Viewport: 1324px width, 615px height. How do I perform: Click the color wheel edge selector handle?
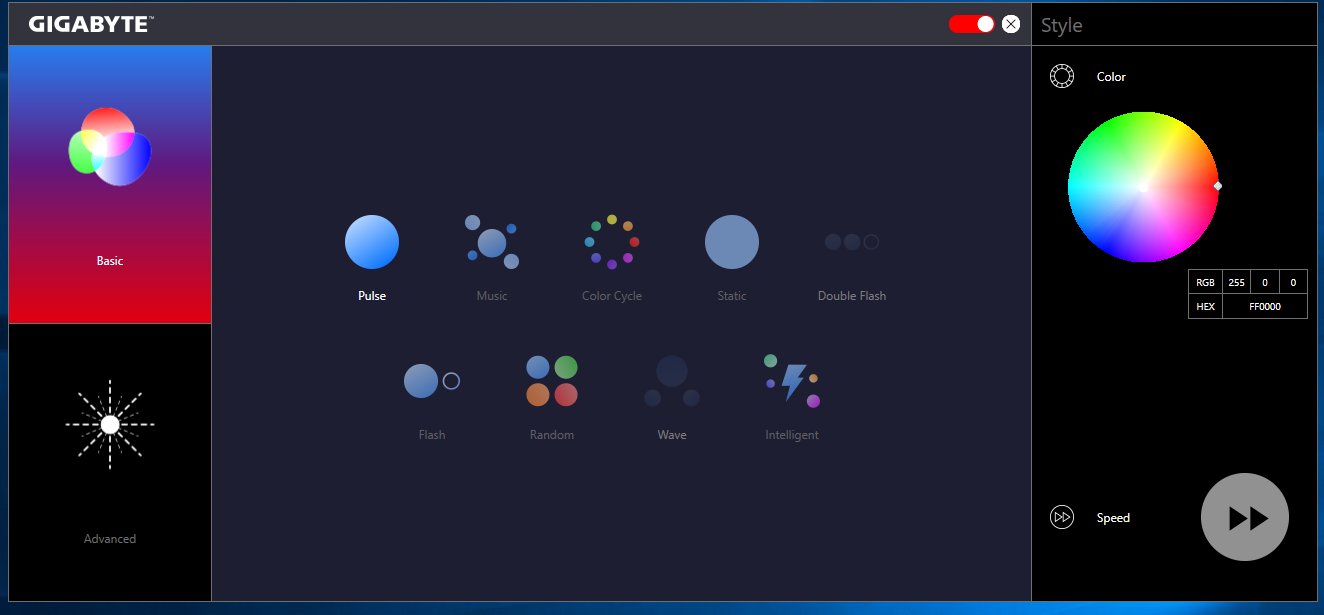click(x=1218, y=186)
